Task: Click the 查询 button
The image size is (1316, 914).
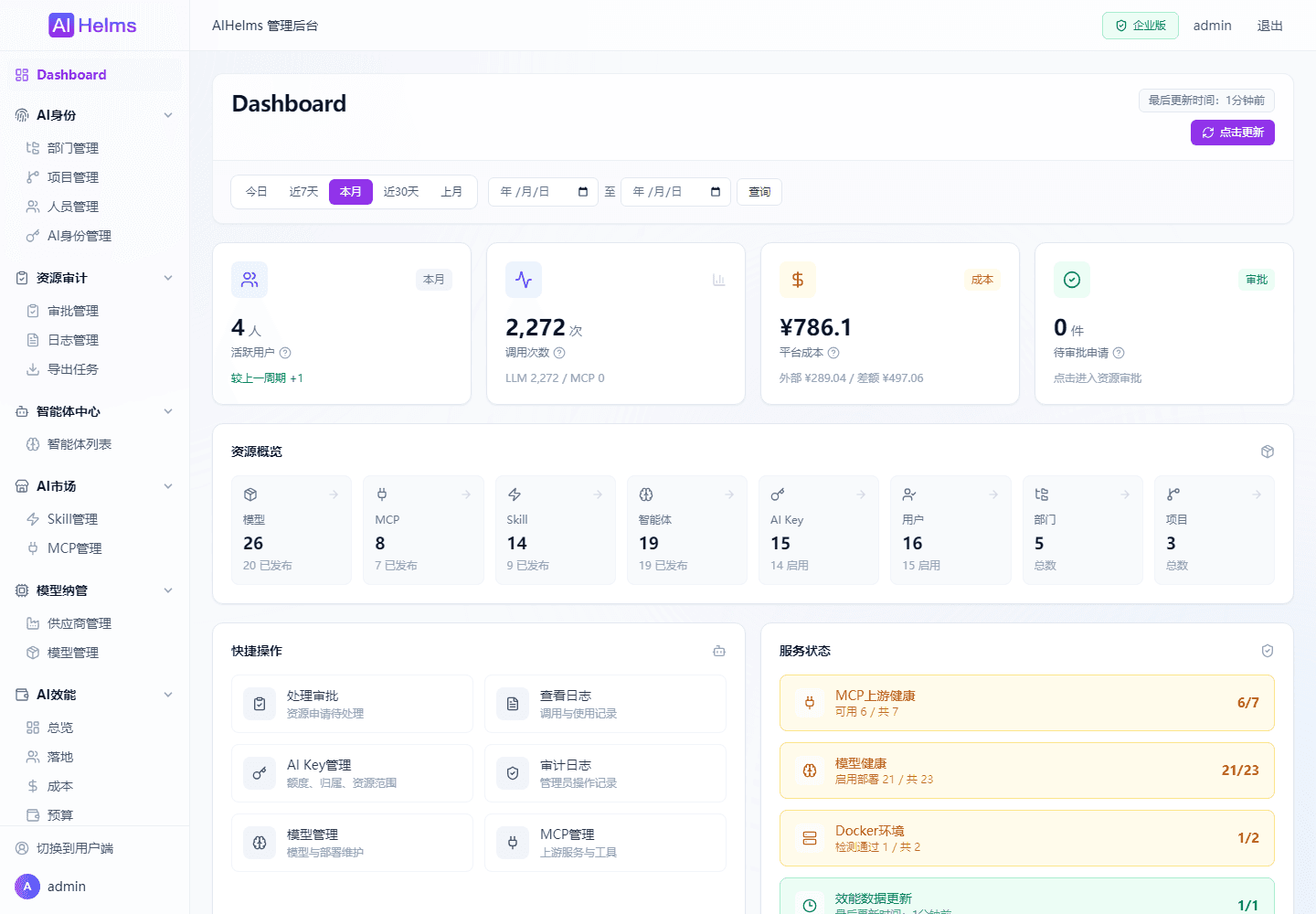Action: pyautogui.click(x=759, y=192)
